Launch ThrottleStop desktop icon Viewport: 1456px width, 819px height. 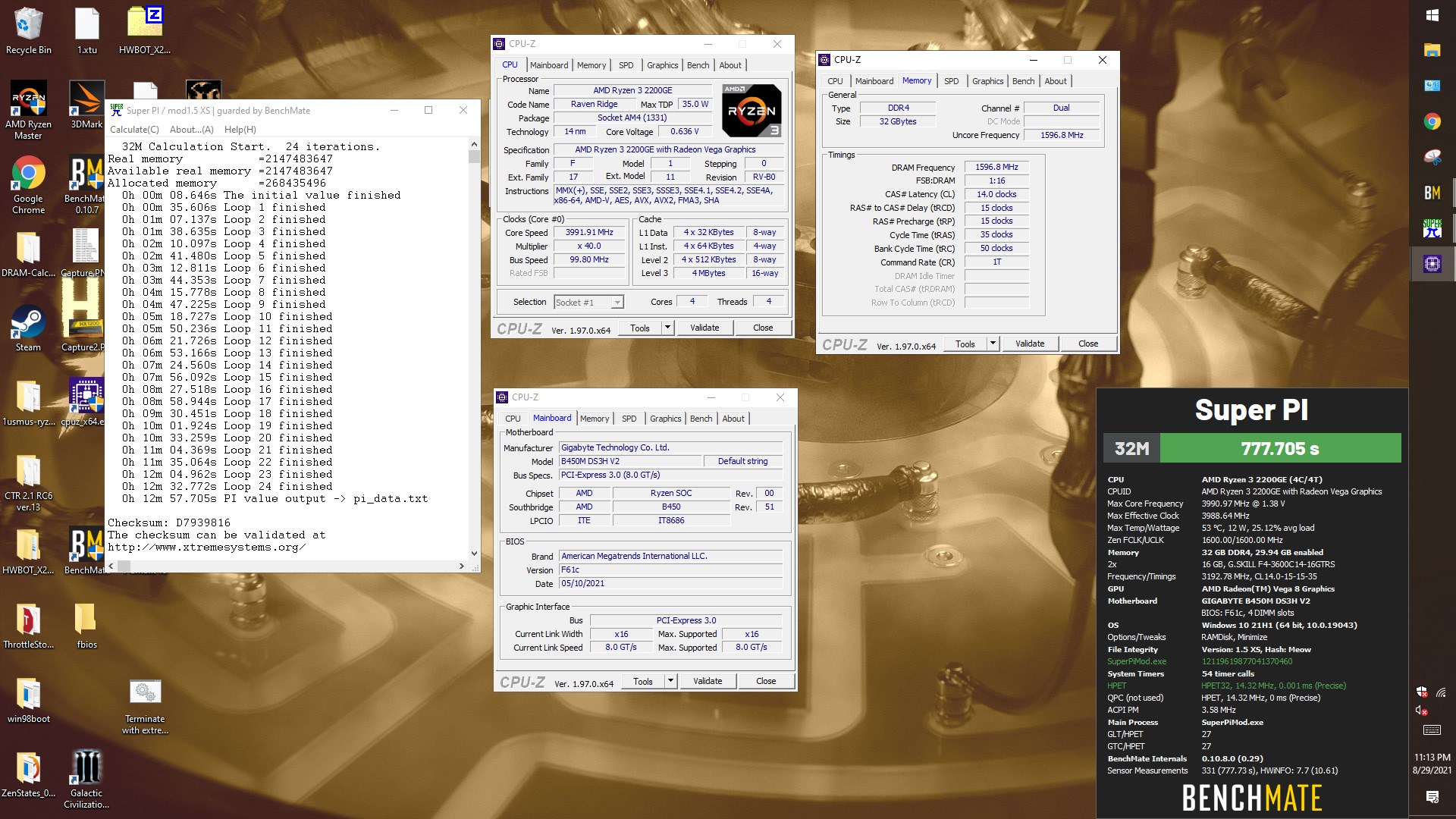pyautogui.click(x=28, y=626)
